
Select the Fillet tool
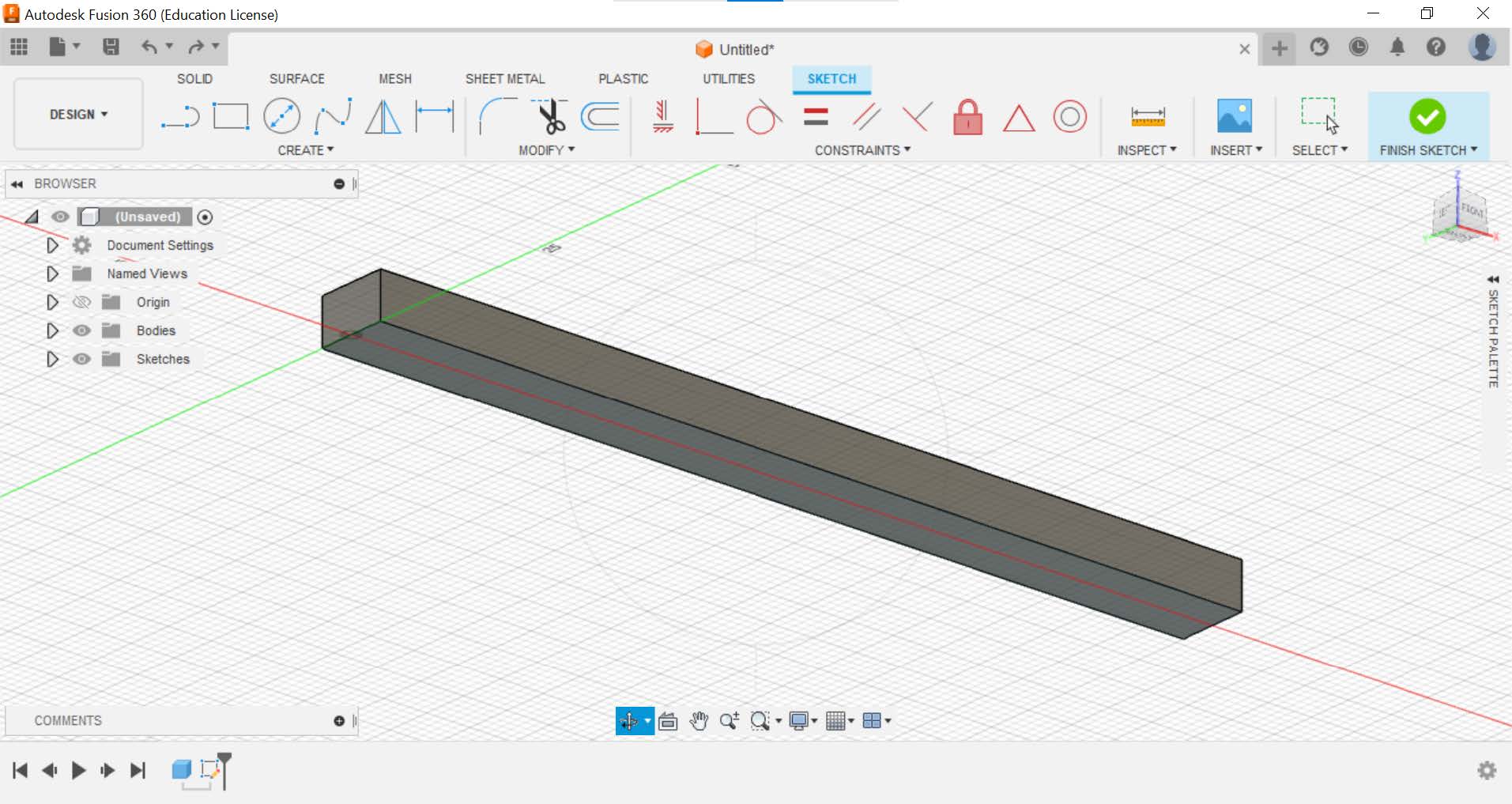coord(498,117)
